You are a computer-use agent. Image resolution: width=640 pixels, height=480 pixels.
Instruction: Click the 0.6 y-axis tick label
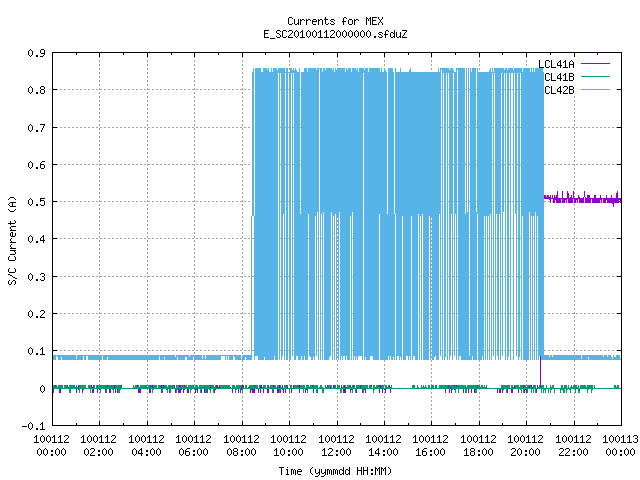coord(36,165)
